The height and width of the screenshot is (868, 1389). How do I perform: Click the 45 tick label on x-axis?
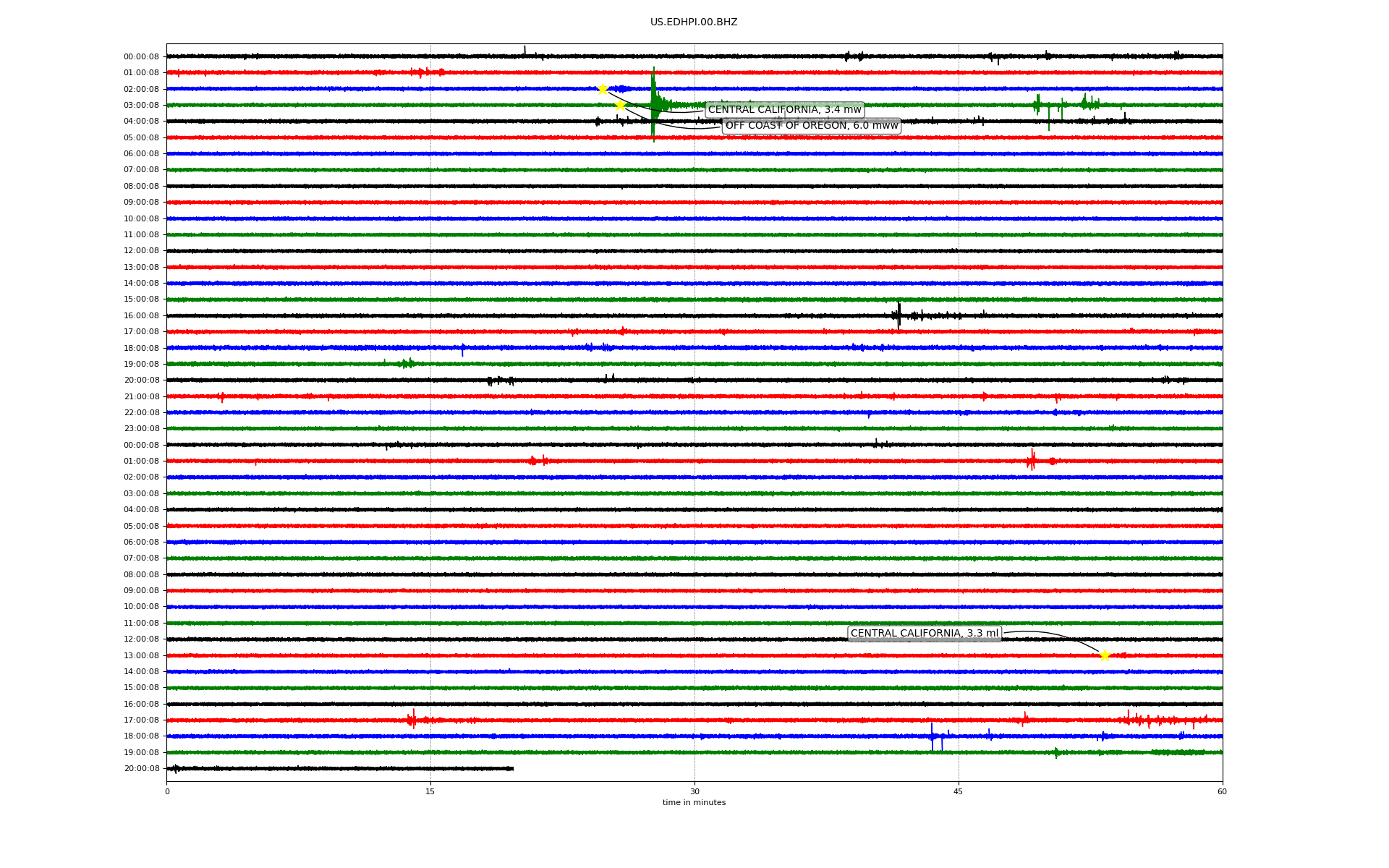point(958,791)
